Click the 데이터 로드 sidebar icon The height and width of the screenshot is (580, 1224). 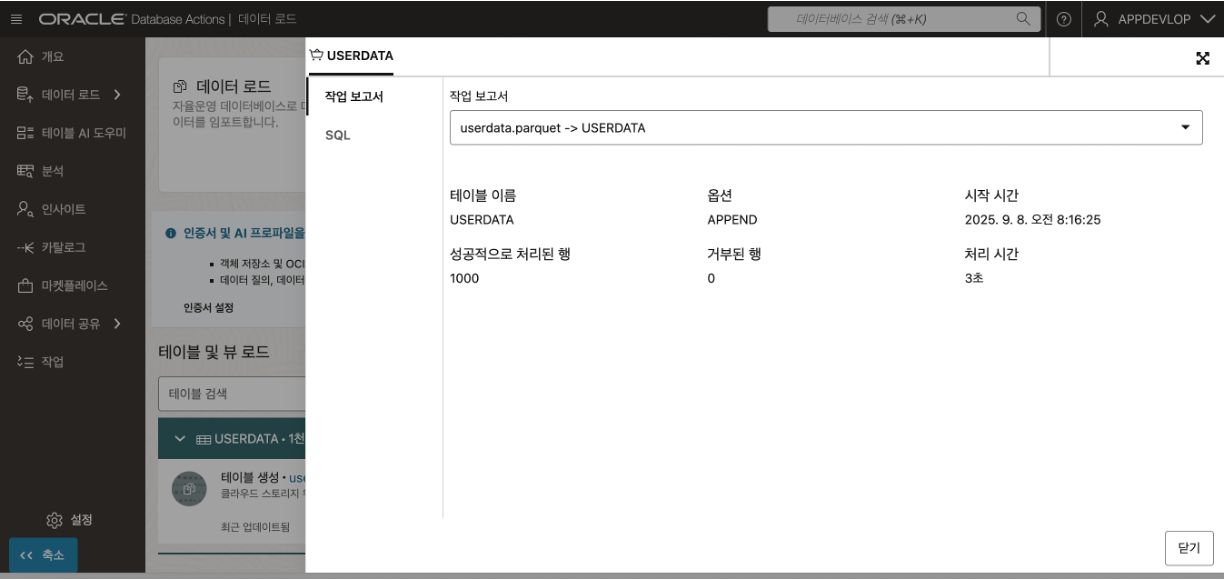25,95
